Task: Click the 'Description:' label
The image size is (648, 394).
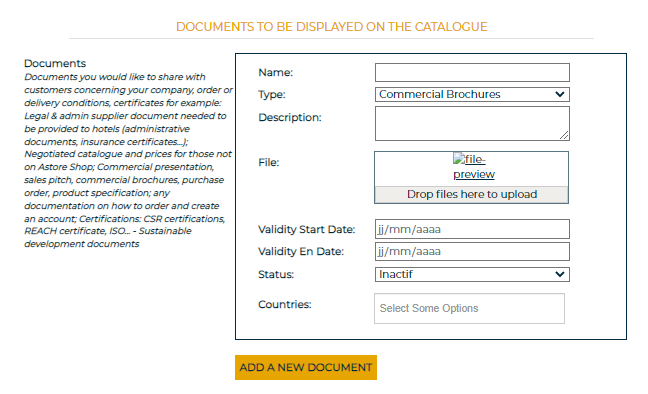Action: 290,117
